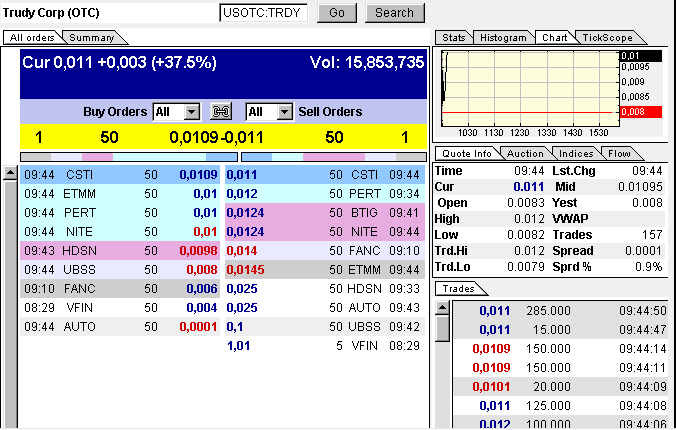Viewport: 676px width, 430px height.
Task: Open the Histogram tab
Action: click(503, 38)
